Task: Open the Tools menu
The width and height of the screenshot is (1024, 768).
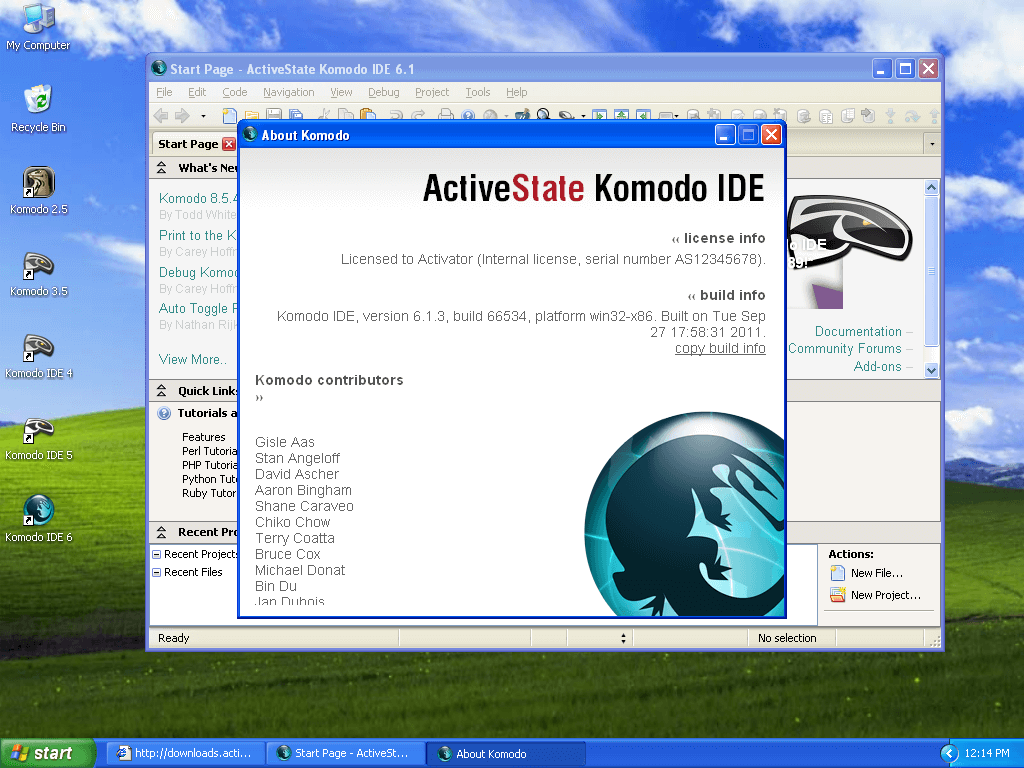Action: click(477, 92)
